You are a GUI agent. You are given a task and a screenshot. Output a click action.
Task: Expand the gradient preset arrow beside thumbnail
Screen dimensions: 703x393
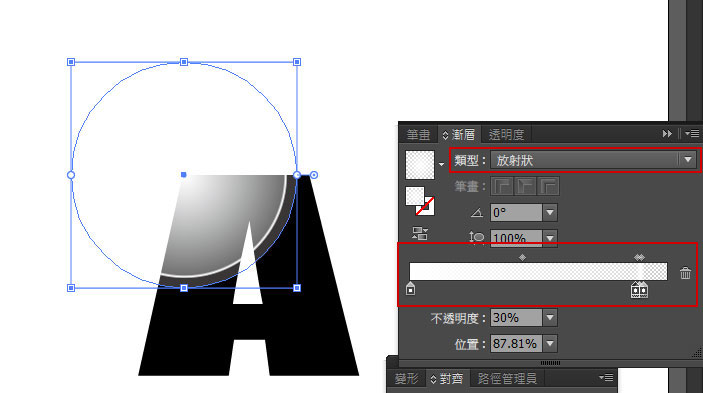442,164
